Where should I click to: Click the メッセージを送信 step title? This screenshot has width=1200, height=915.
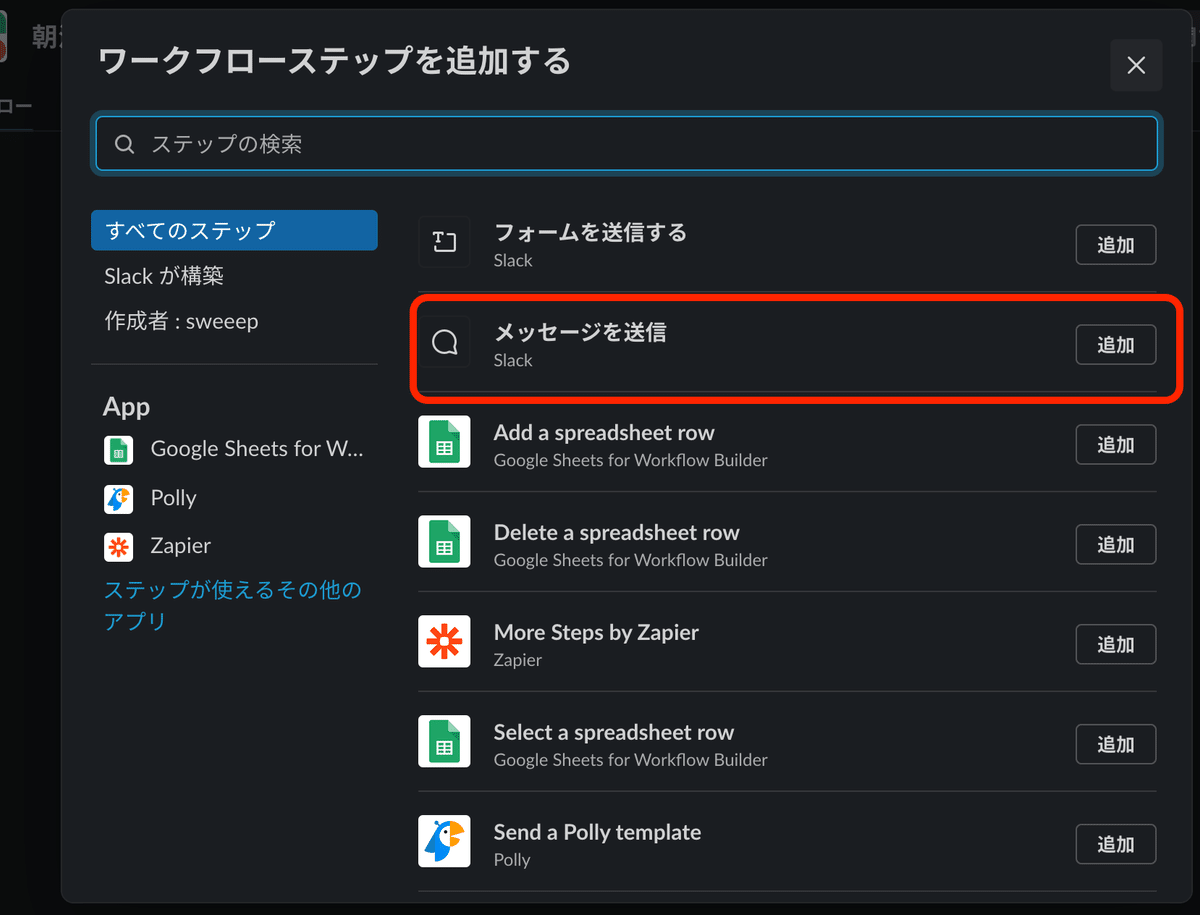coord(580,332)
